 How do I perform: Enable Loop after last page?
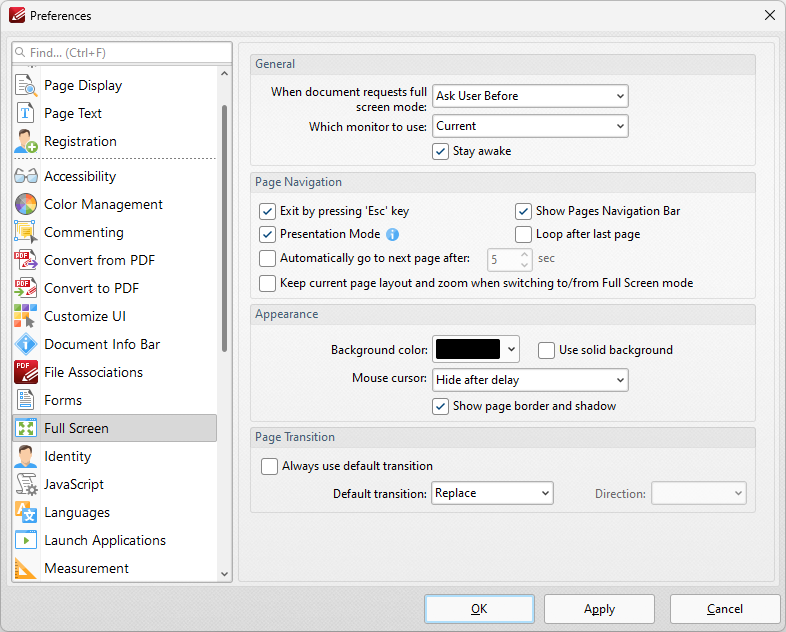click(523, 234)
